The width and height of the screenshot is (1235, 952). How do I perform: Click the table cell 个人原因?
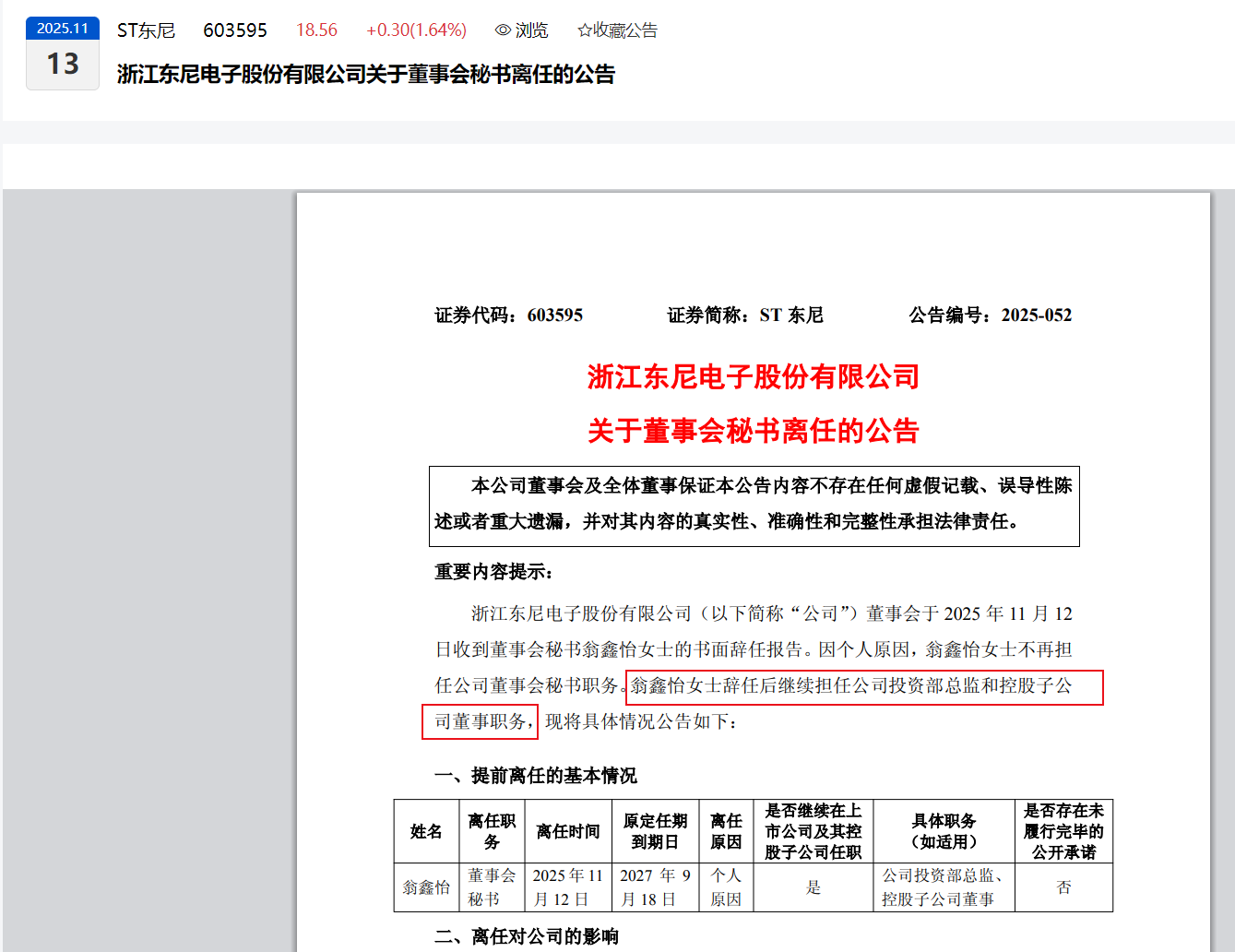(x=727, y=888)
